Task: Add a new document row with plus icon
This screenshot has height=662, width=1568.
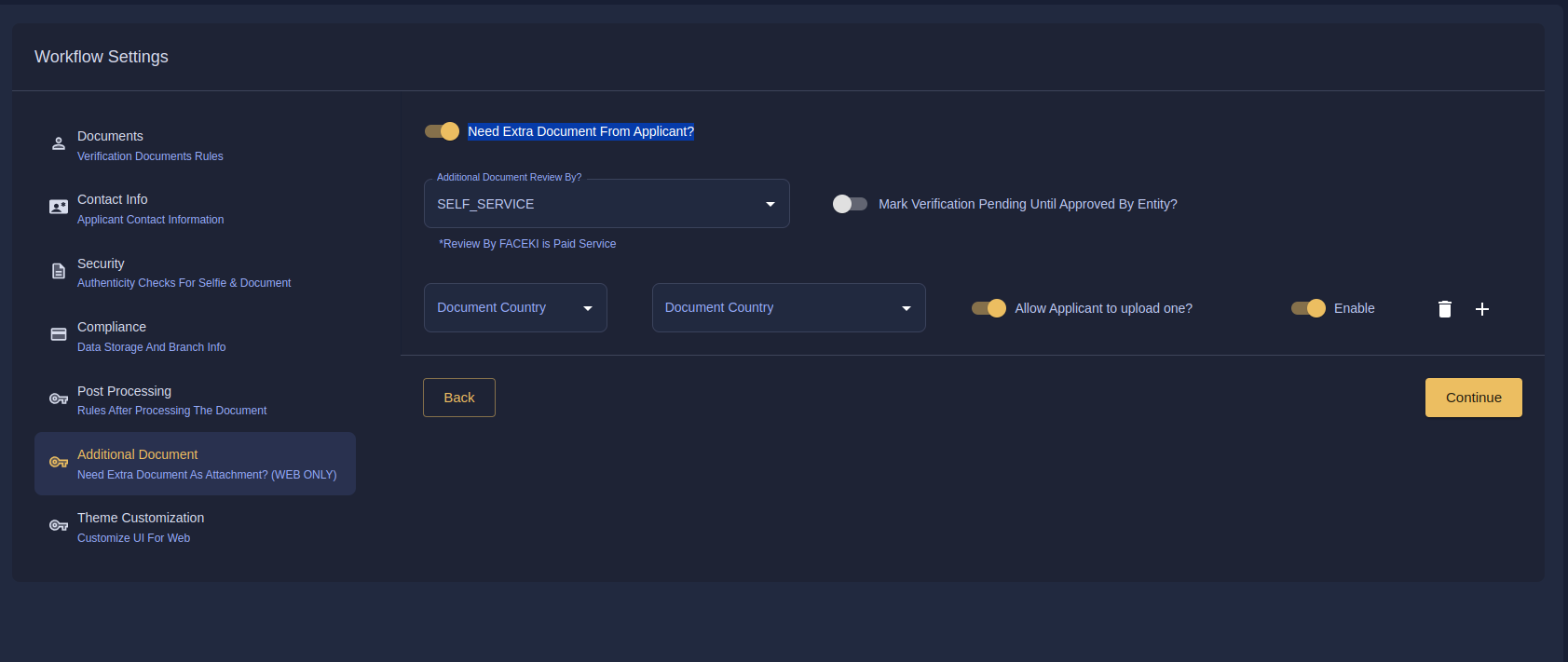Action: [1482, 309]
